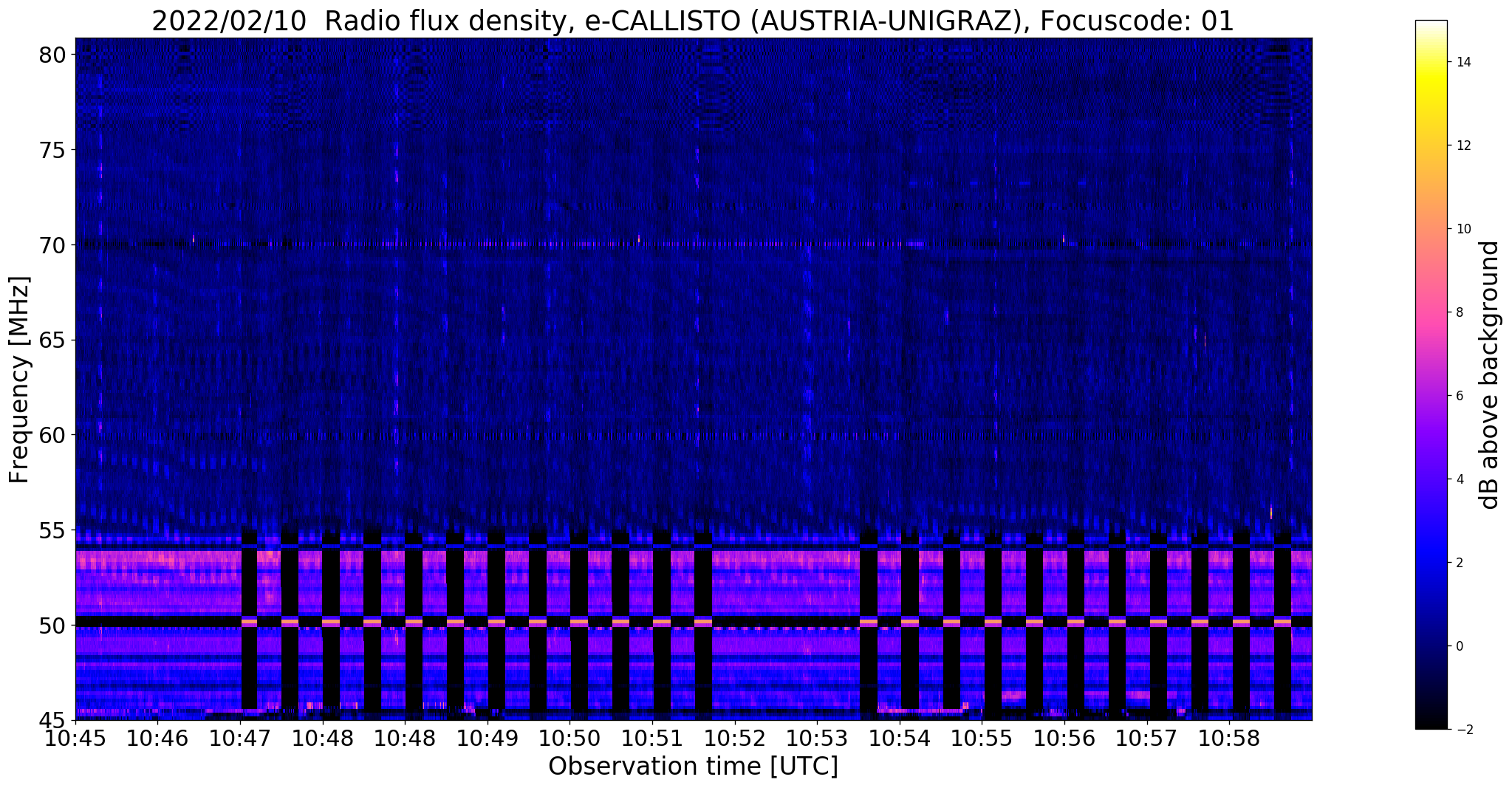Select the 'Frequency [MHz]' y-axis label
Viewport: 1512px width, 788px height.
click(19, 380)
